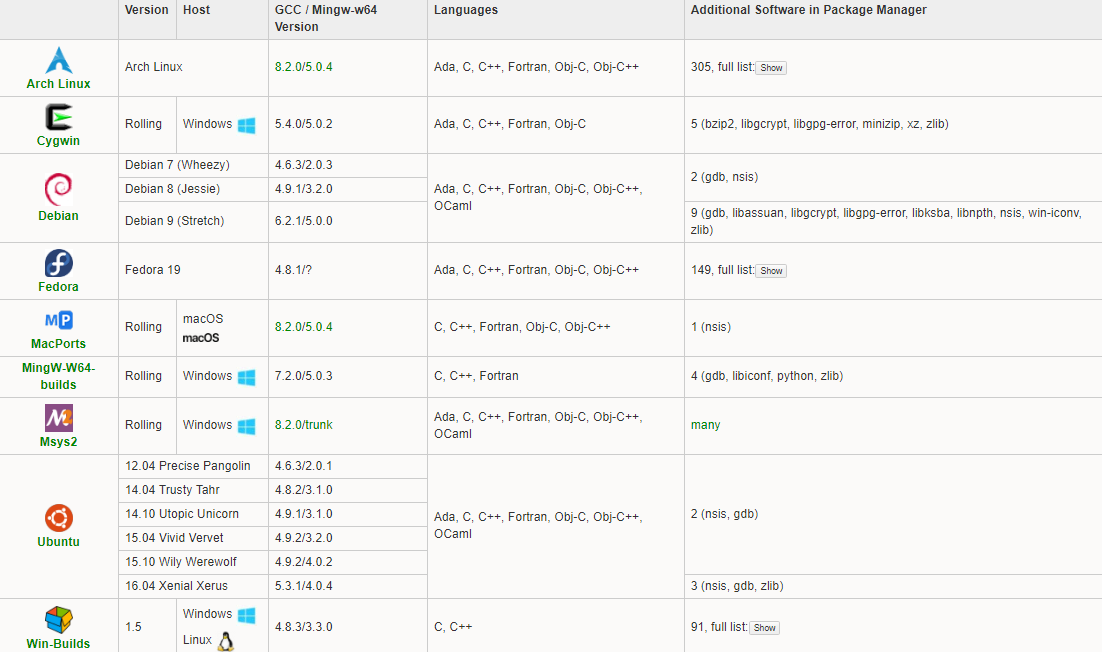
Task: Click the '1 (nsis)' cell
Action: (x=893, y=327)
